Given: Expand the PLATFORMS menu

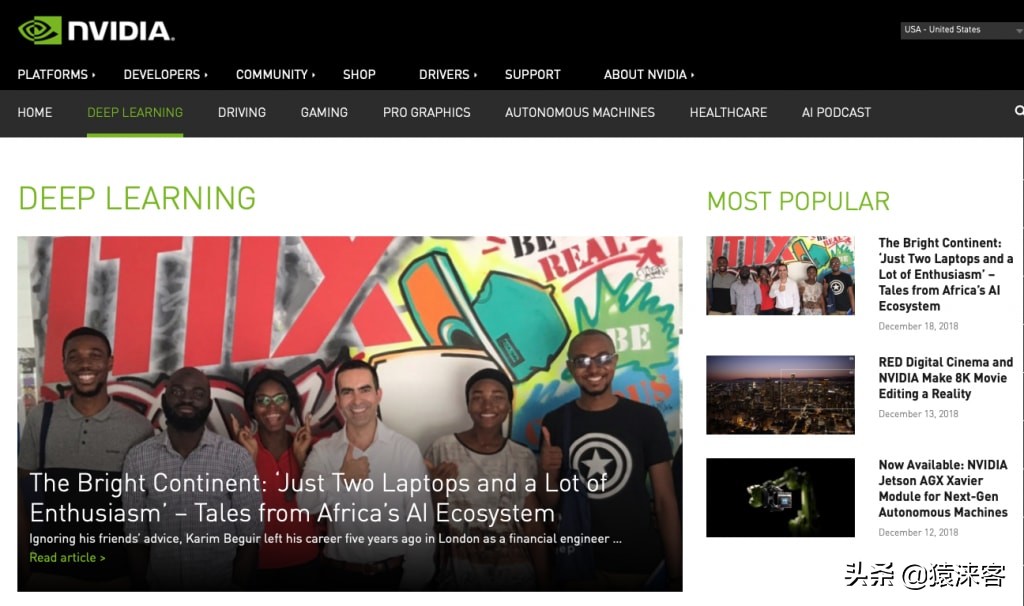Looking at the screenshot, I should (x=56, y=74).
